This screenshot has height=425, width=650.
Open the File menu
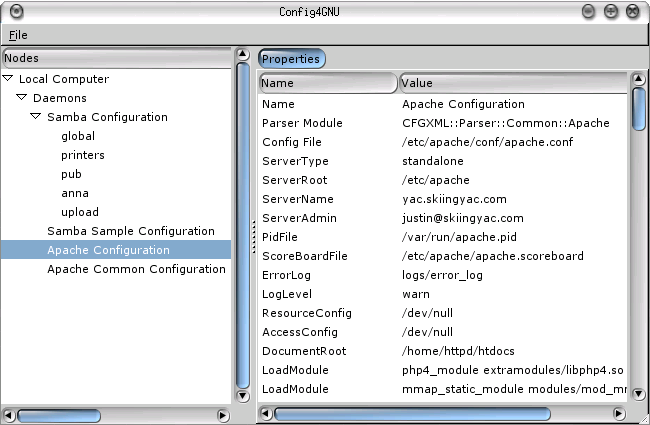click(x=18, y=35)
